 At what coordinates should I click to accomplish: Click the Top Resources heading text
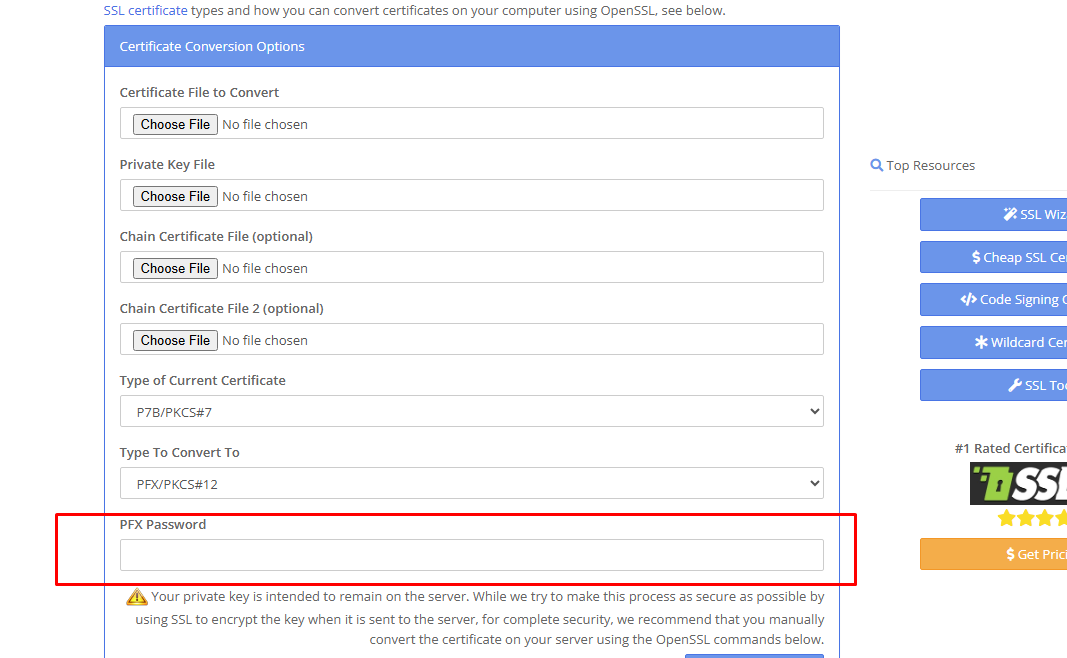(930, 165)
